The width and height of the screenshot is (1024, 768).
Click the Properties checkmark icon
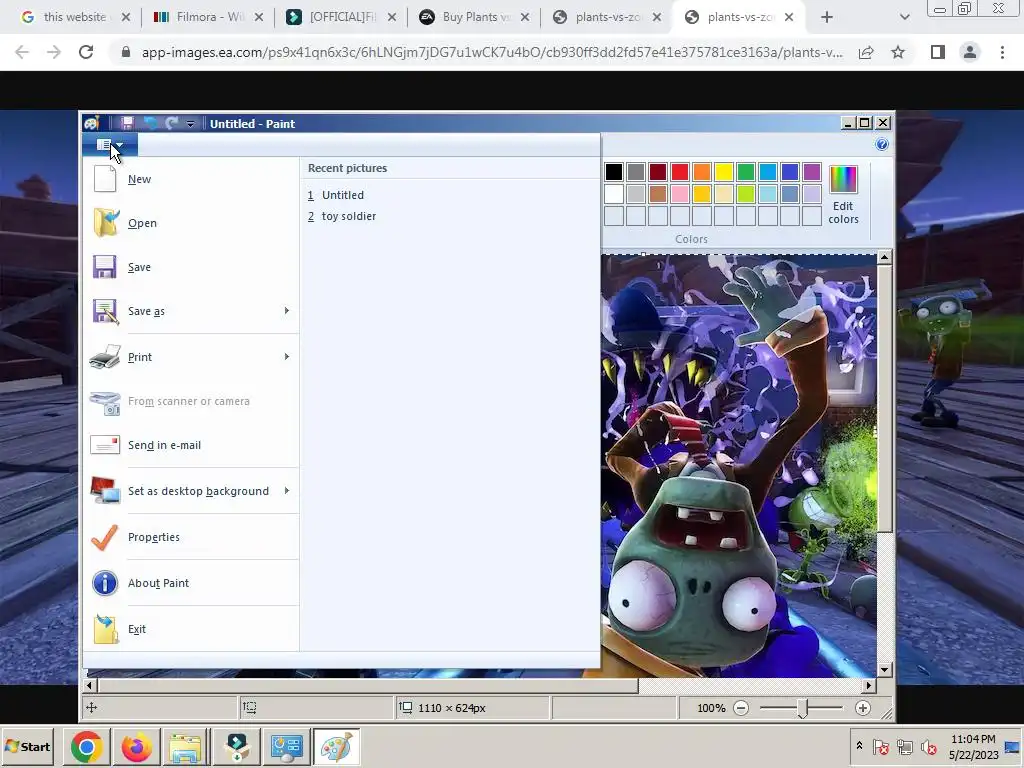[x=104, y=537]
